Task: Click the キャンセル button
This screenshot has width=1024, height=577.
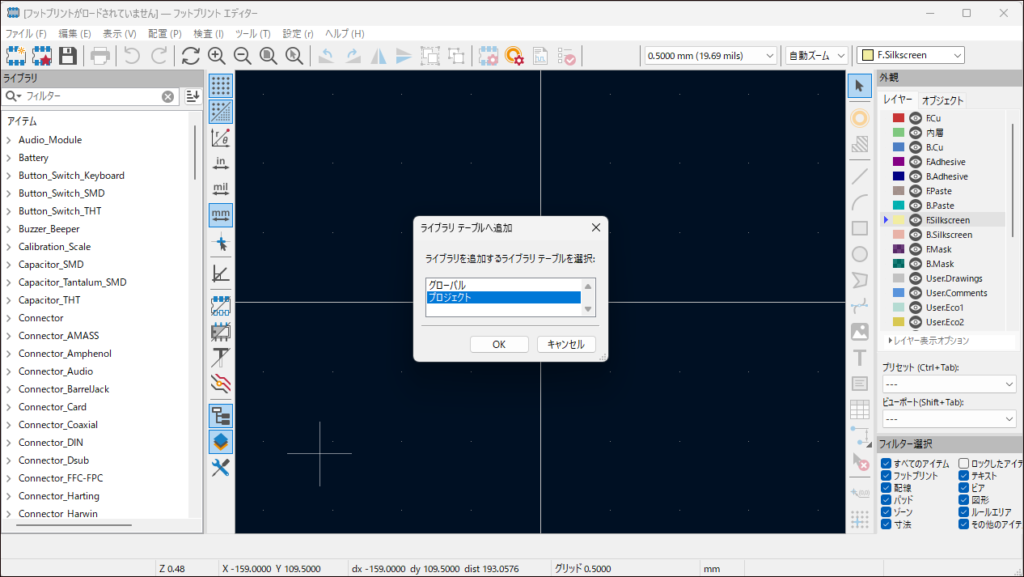Action: coord(566,344)
